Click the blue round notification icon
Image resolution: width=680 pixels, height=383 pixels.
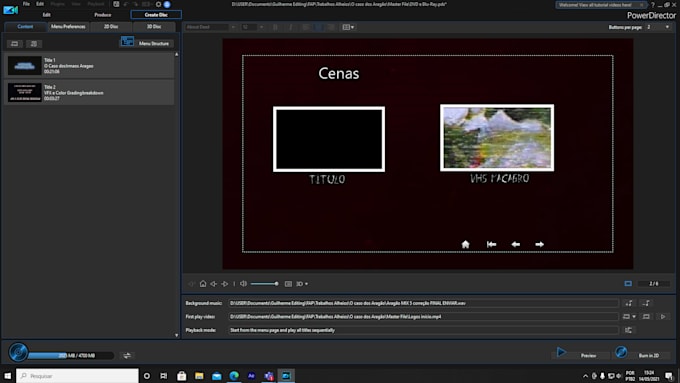(167, 4)
